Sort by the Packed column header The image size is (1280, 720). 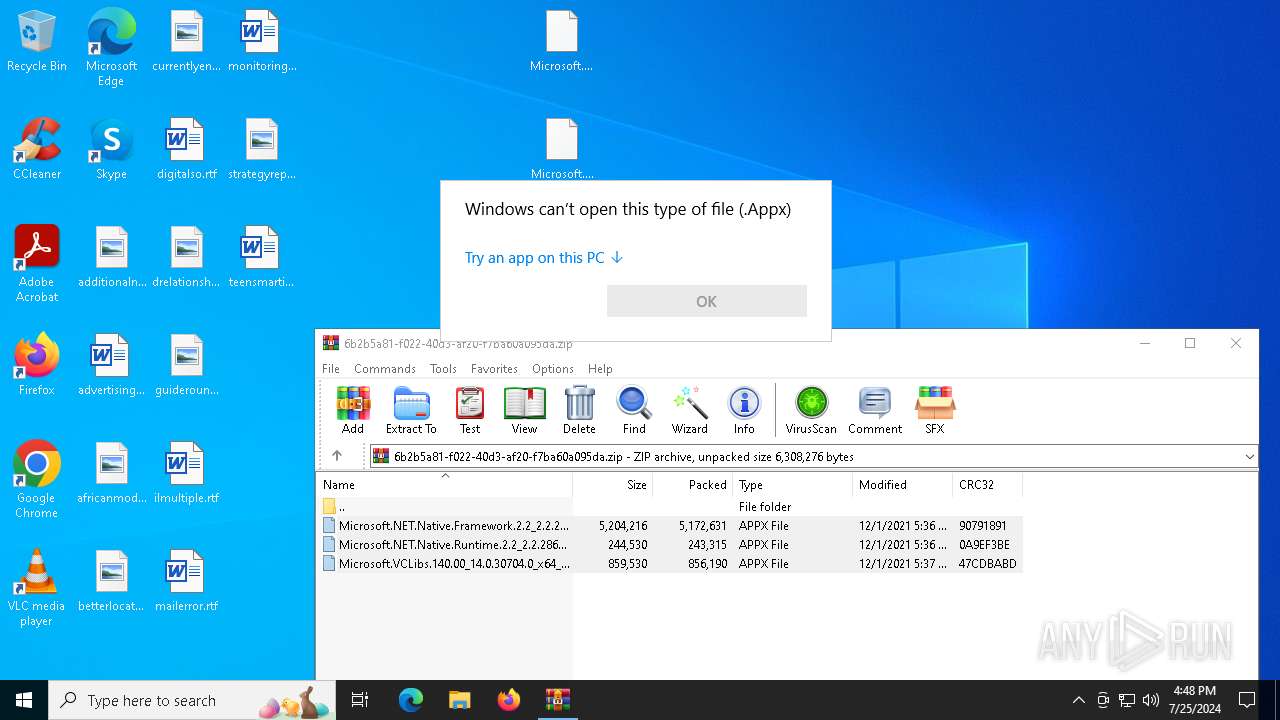(x=693, y=485)
